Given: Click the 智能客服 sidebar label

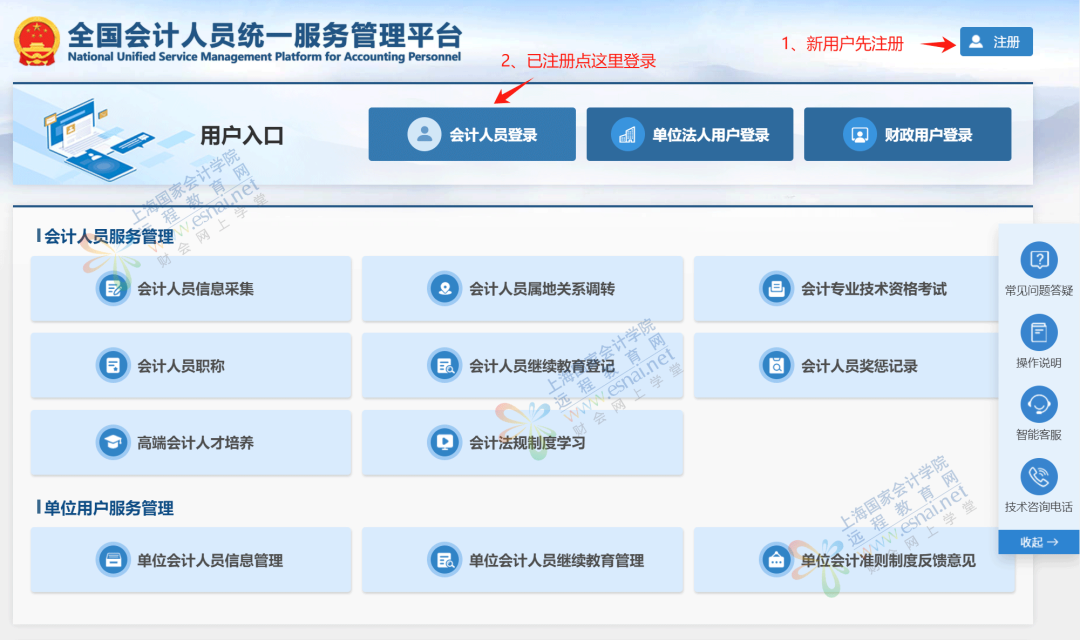Looking at the screenshot, I should tap(1039, 435).
